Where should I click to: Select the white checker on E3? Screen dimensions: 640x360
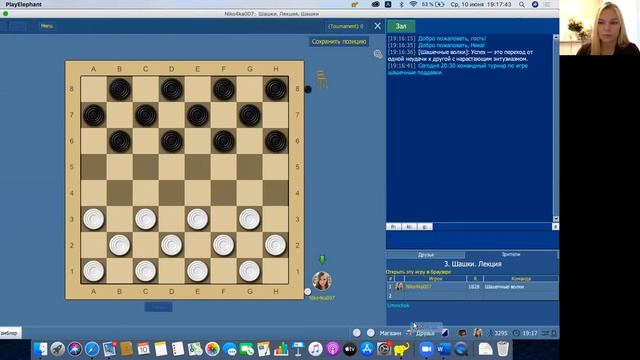pos(198,219)
